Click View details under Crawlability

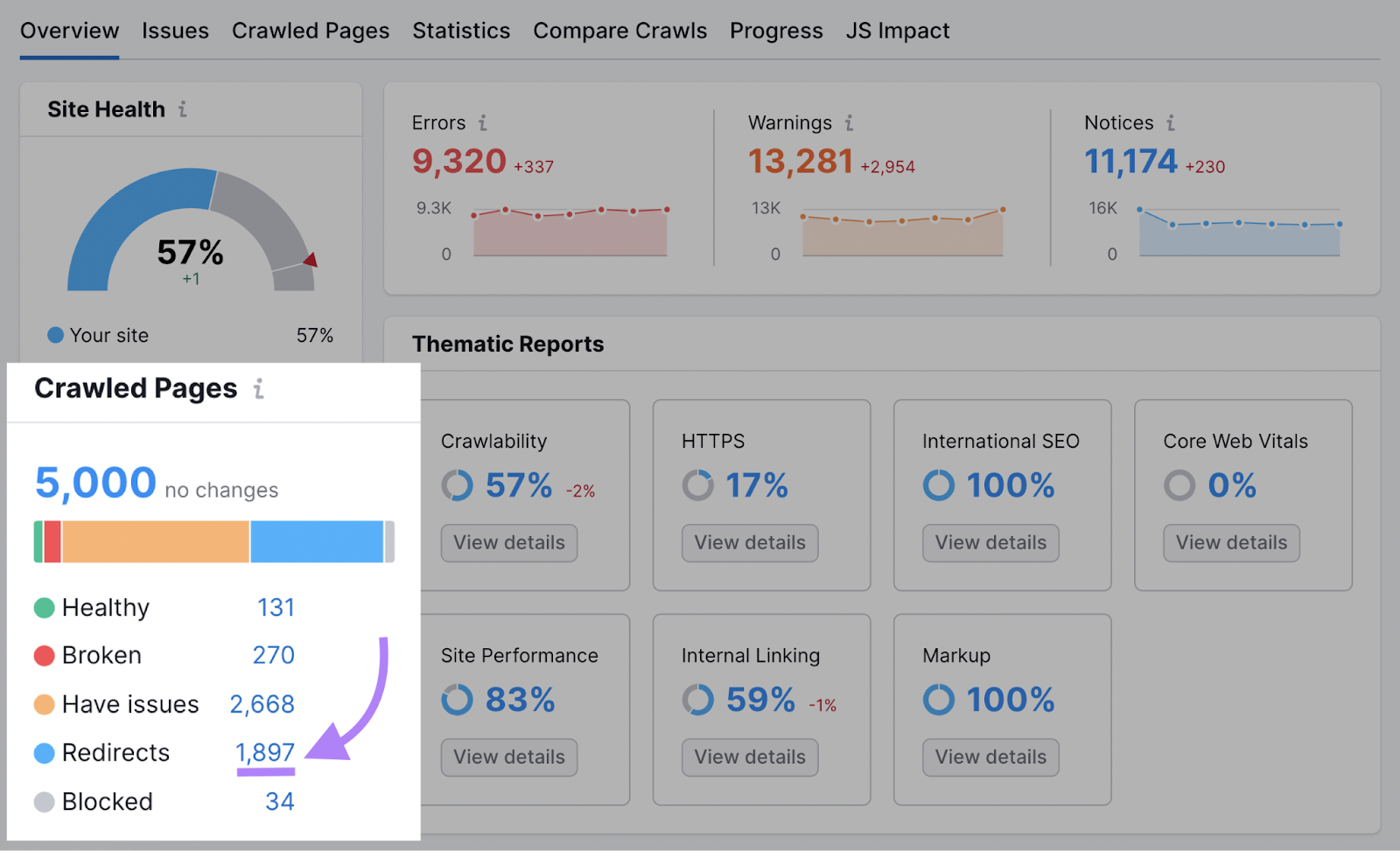(508, 542)
